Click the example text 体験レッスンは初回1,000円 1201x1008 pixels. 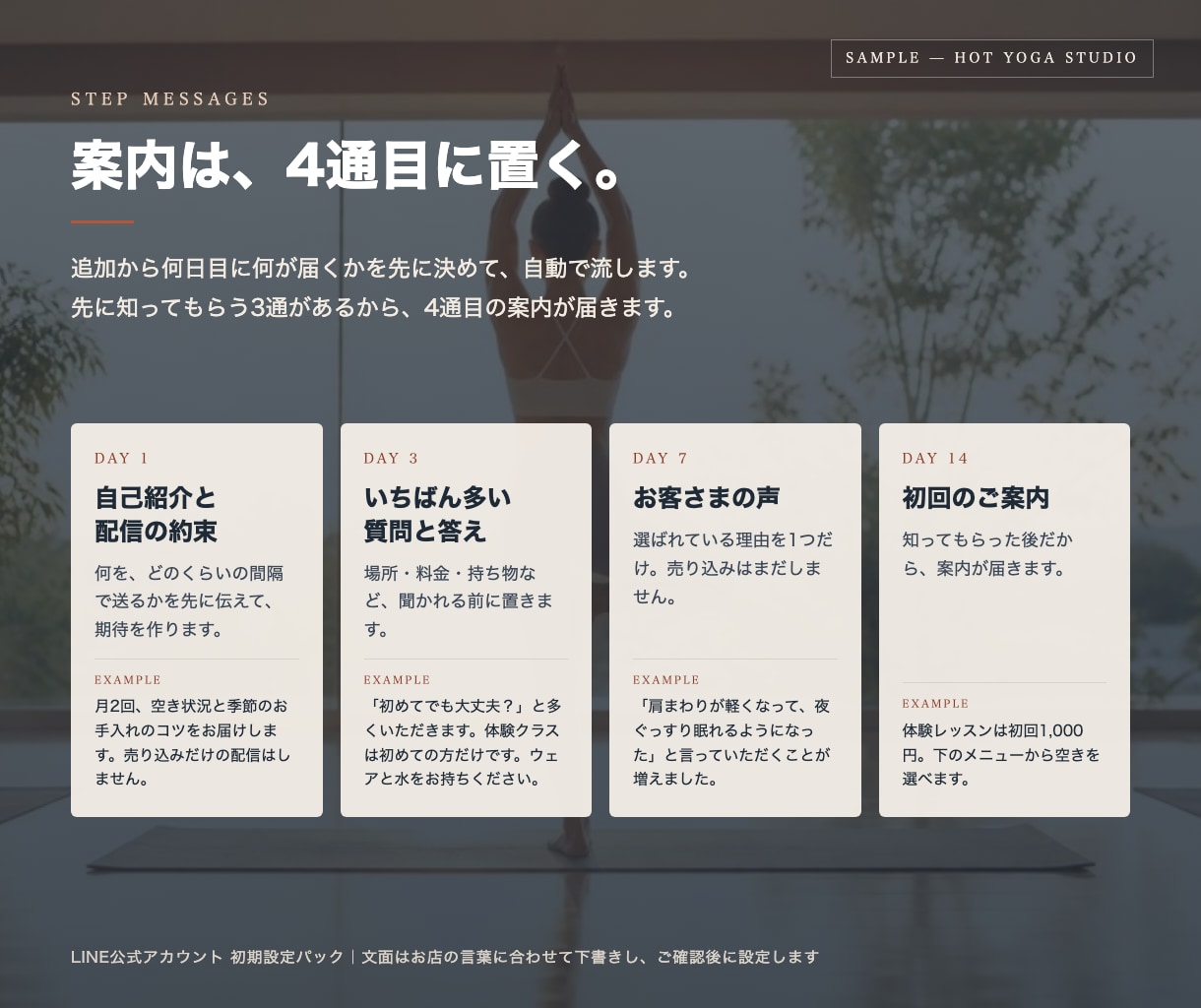[x=1001, y=754]
